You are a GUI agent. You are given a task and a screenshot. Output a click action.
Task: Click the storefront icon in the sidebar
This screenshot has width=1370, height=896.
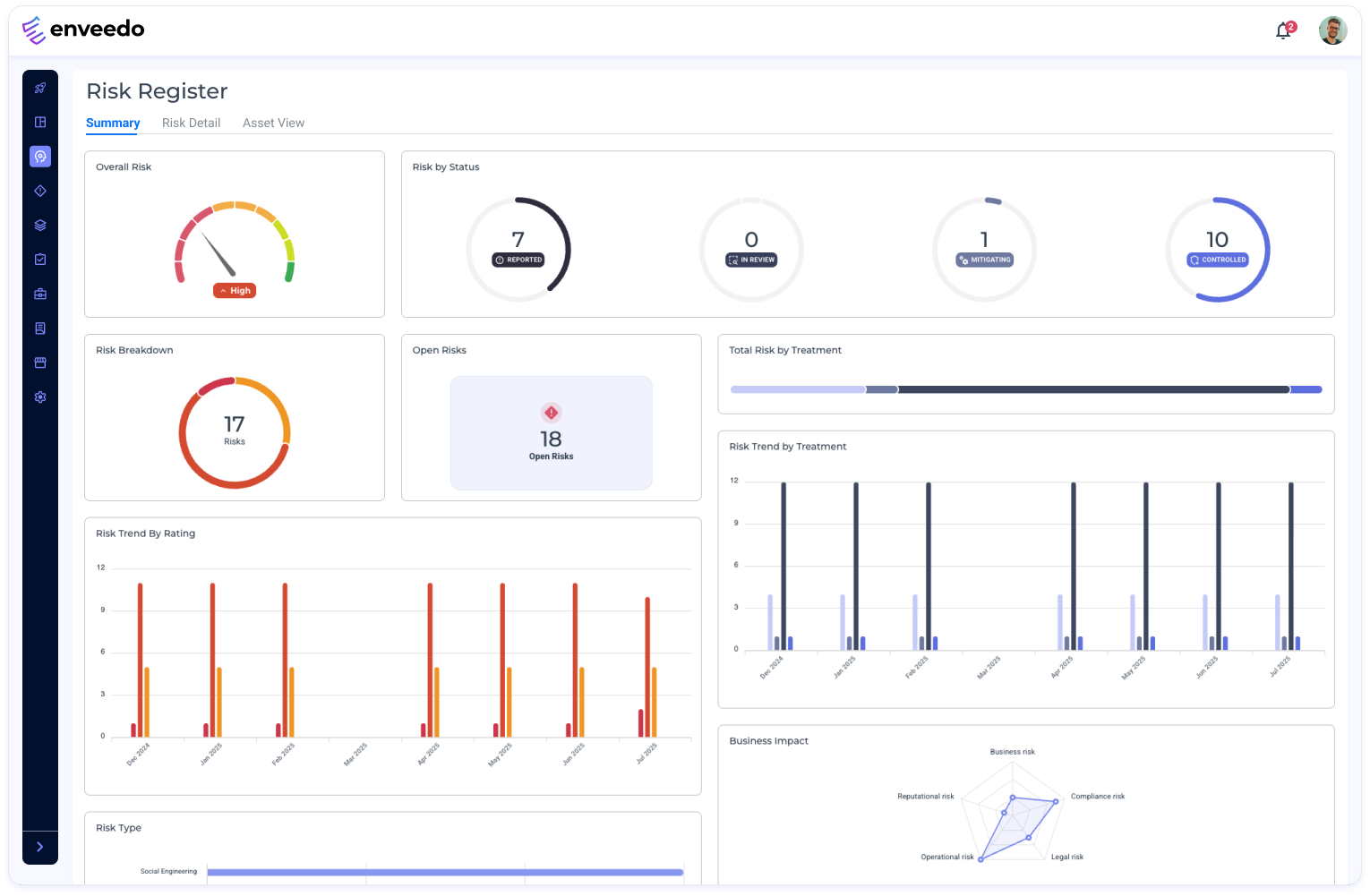(x=40, y=363)
